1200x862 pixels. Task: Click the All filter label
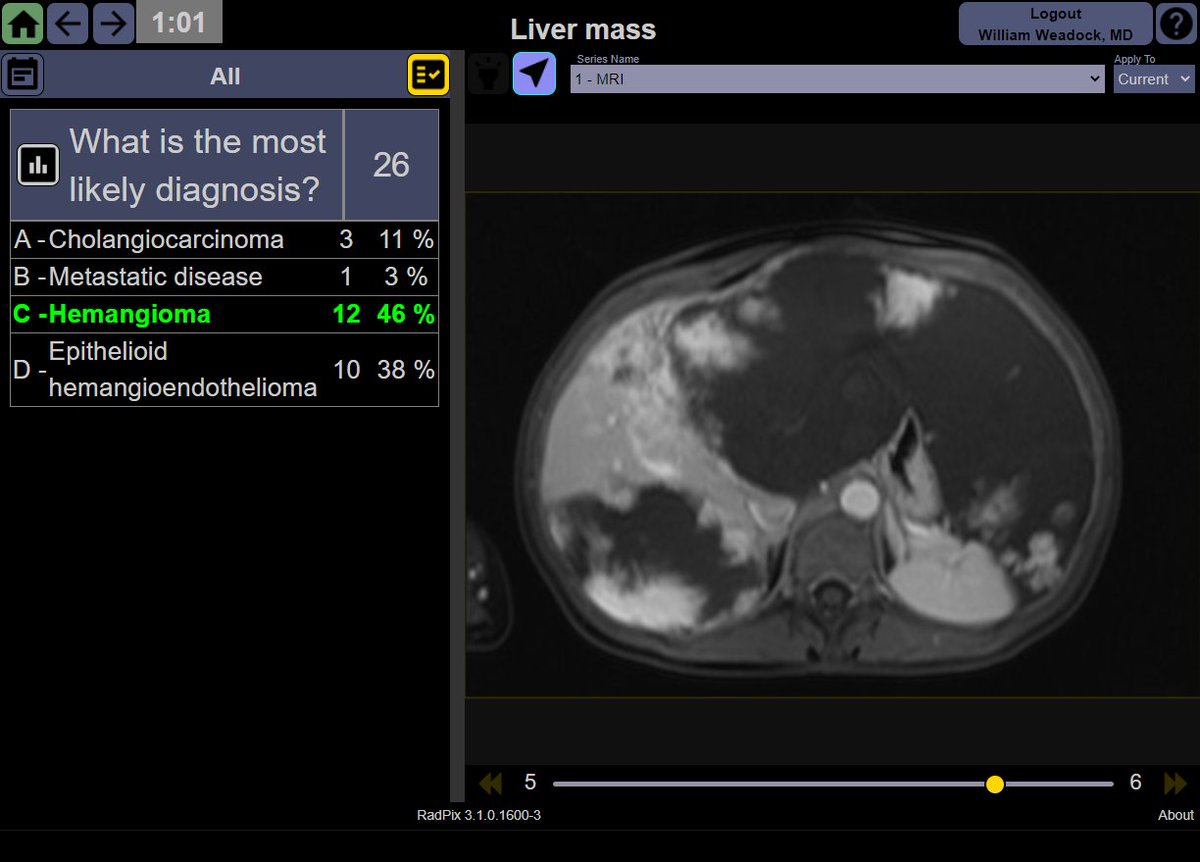pyautogui.click(x=225, y=76)
